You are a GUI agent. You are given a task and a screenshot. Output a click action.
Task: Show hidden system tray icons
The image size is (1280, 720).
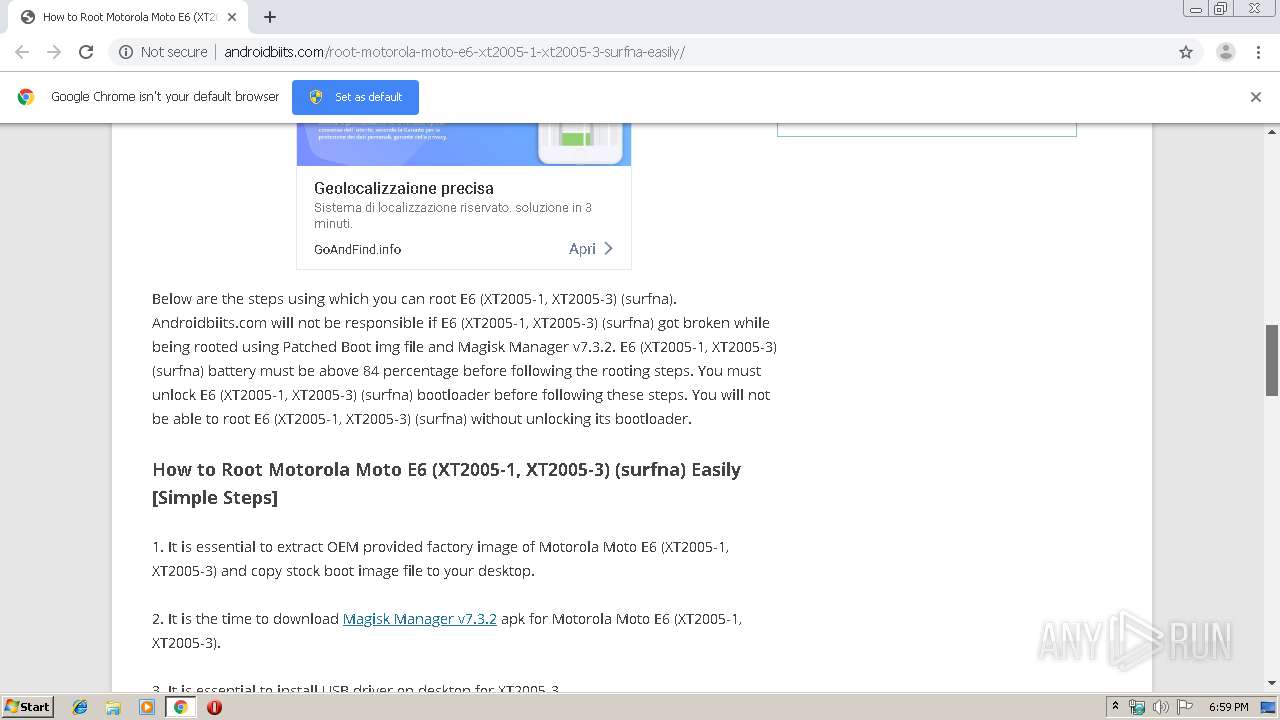[x=1115, y=707]
